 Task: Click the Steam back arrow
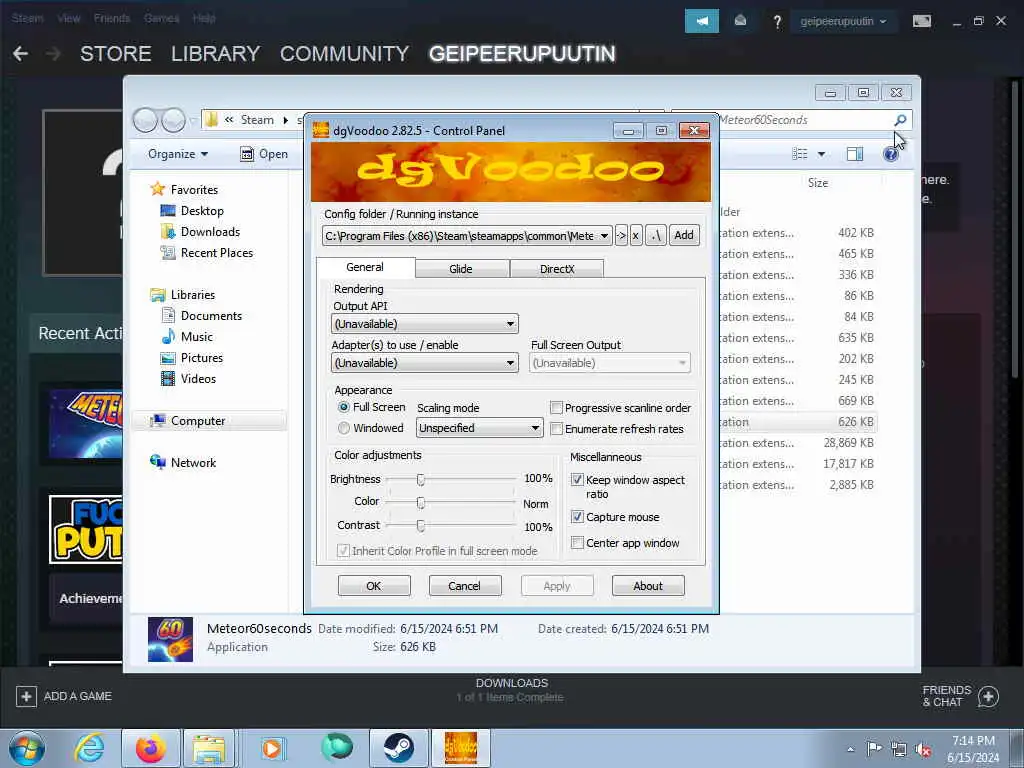[x=20, y=54]
